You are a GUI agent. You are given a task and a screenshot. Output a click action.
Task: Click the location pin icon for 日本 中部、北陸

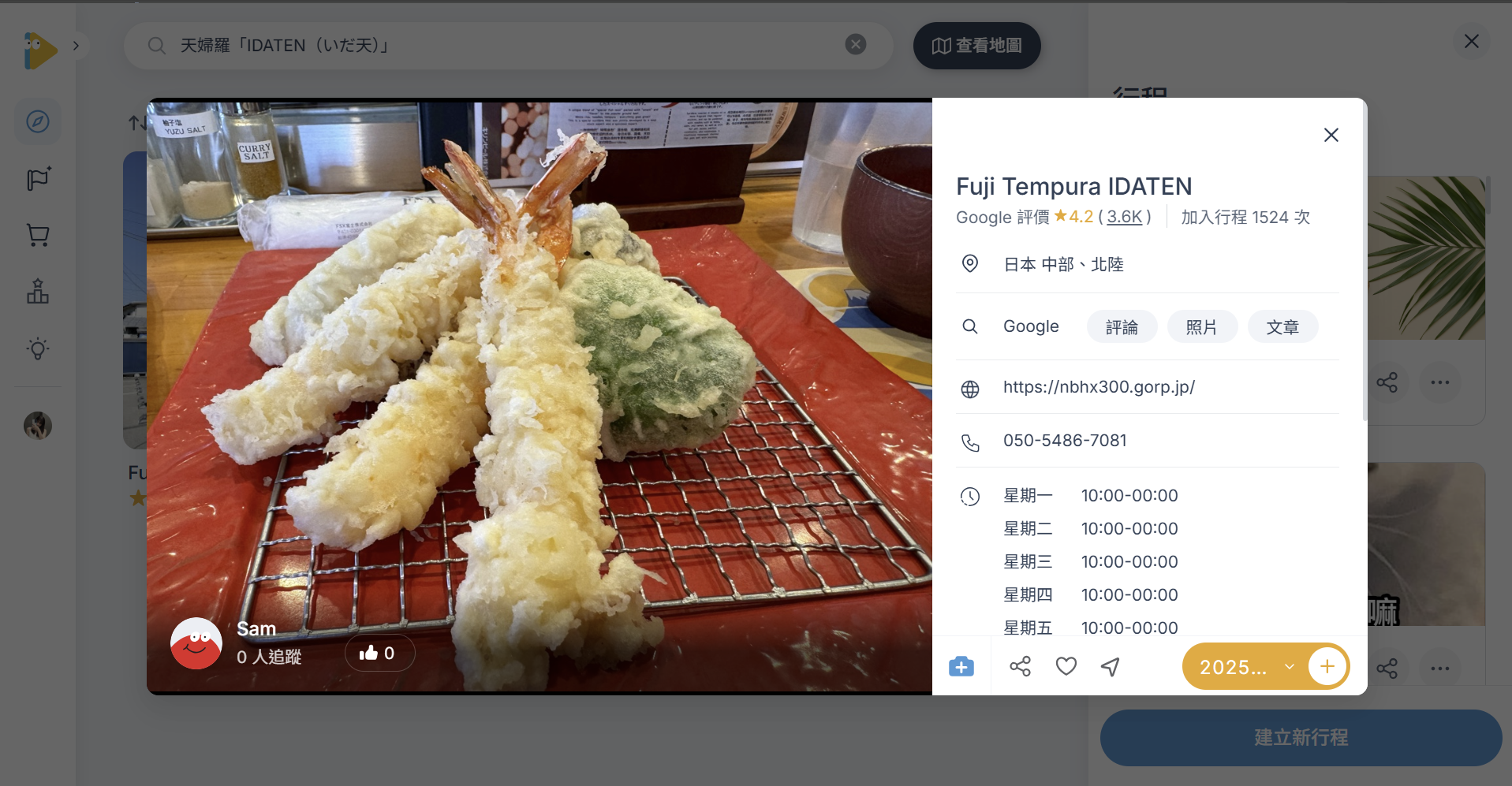[970, 263]
